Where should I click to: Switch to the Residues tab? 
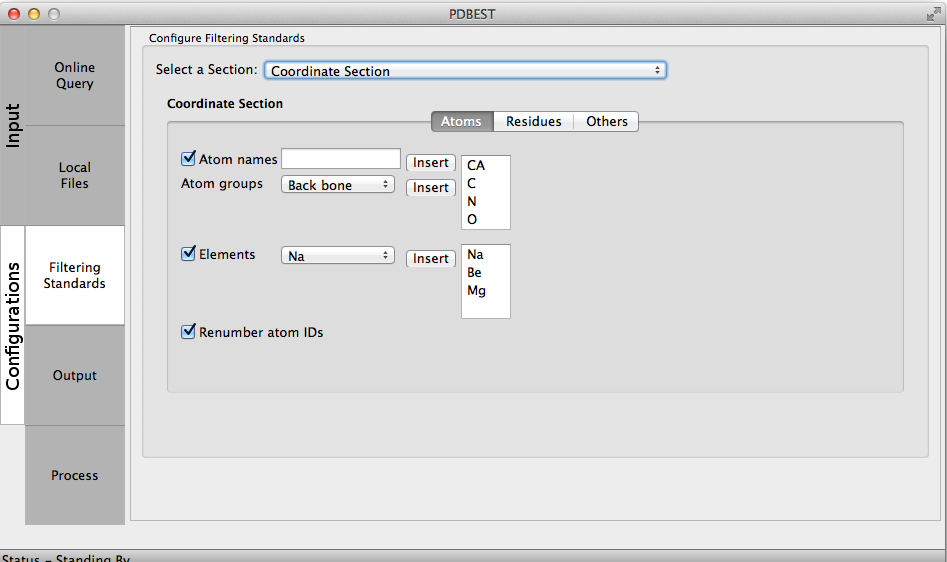pos(533,121)
